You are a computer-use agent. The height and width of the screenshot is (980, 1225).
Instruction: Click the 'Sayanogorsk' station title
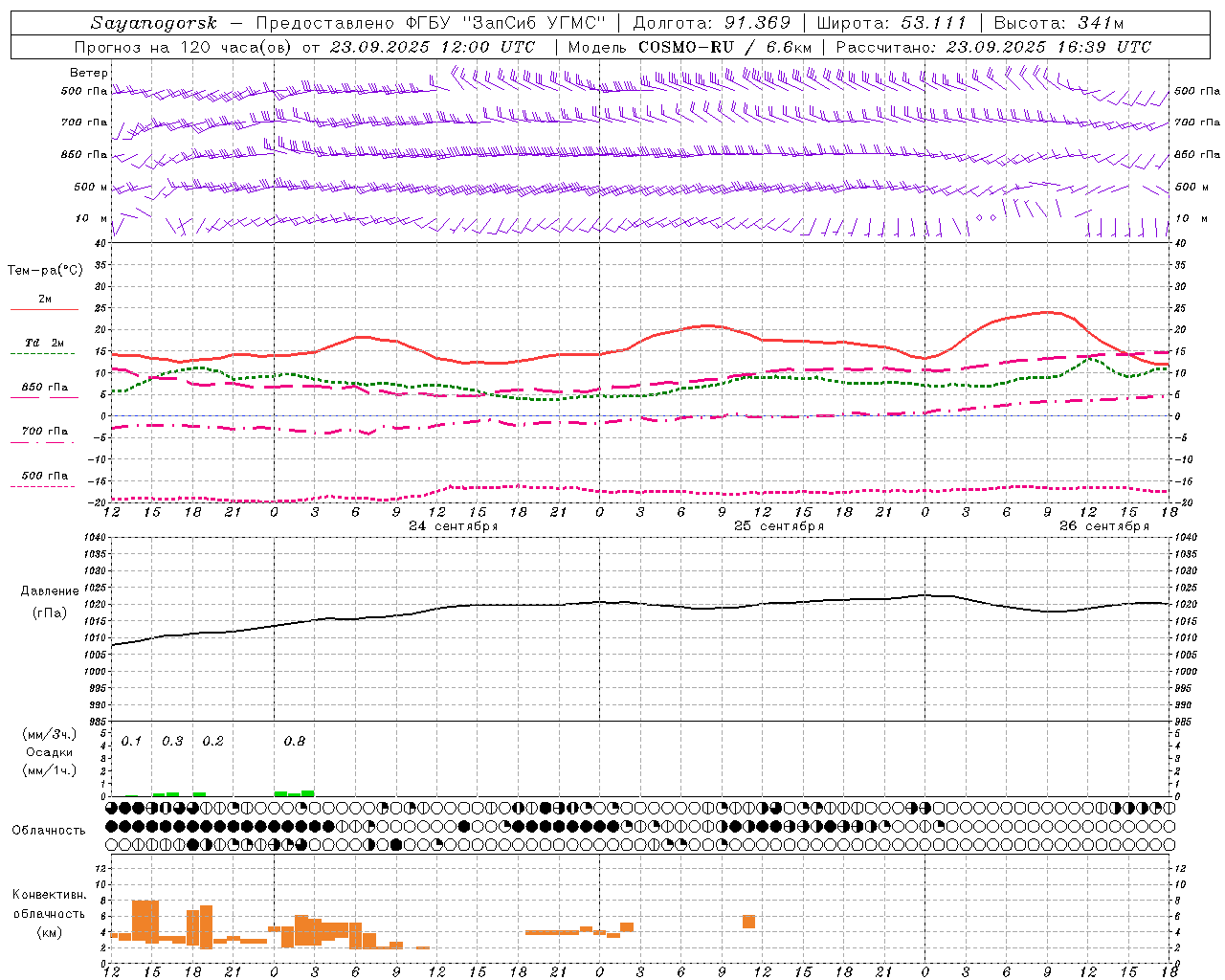pyautogui.click(x=153, y=23)
